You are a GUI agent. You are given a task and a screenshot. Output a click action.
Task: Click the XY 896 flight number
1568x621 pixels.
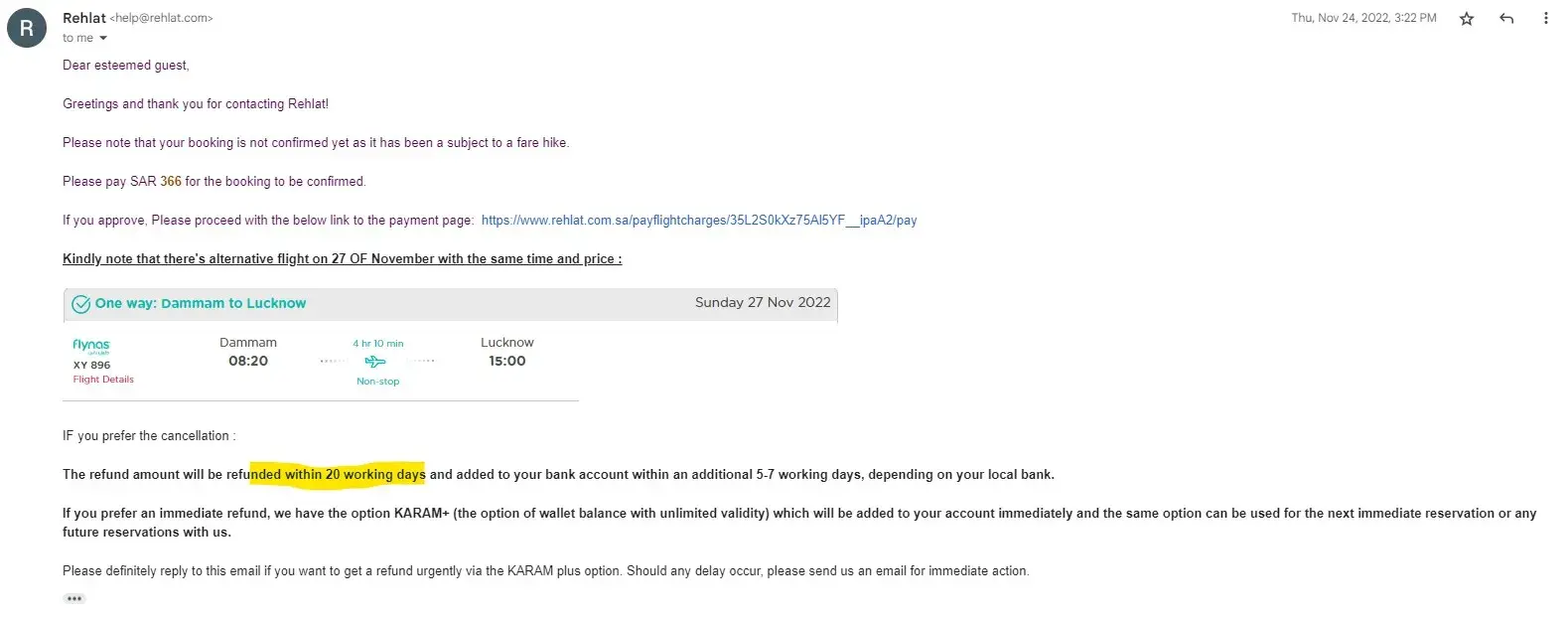pyautogui.click(x=92, y=365)
